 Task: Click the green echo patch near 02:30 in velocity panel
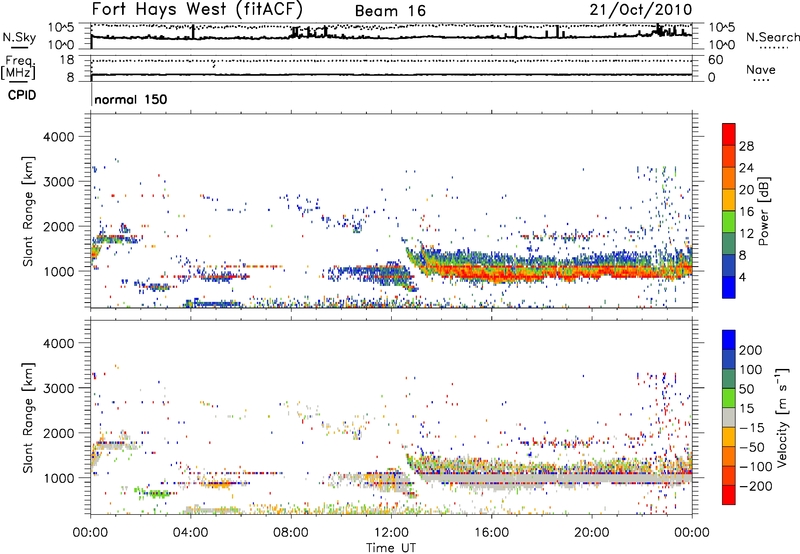pyautogui.click(x=156, y=493)
